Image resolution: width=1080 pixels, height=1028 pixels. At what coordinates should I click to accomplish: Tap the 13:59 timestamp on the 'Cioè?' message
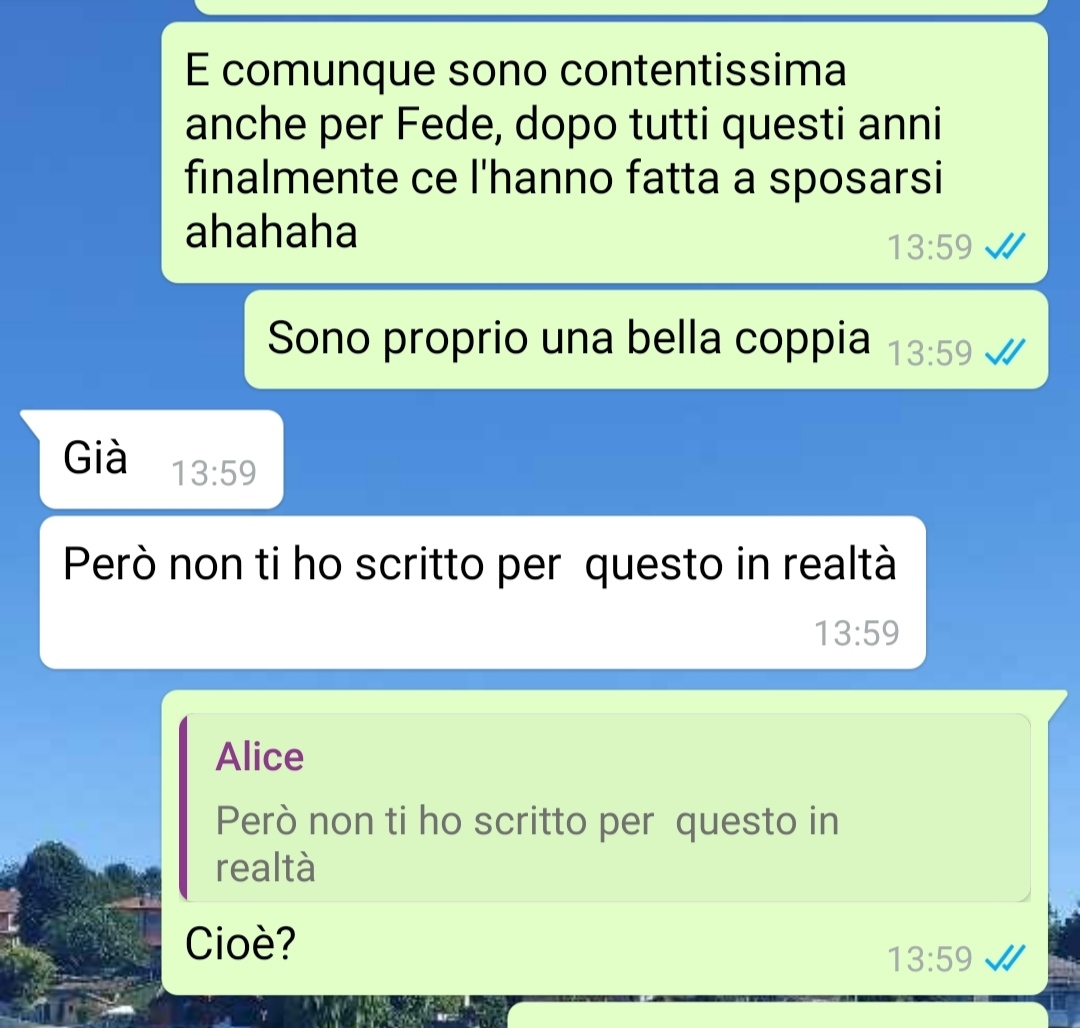[x=929, y=958]
